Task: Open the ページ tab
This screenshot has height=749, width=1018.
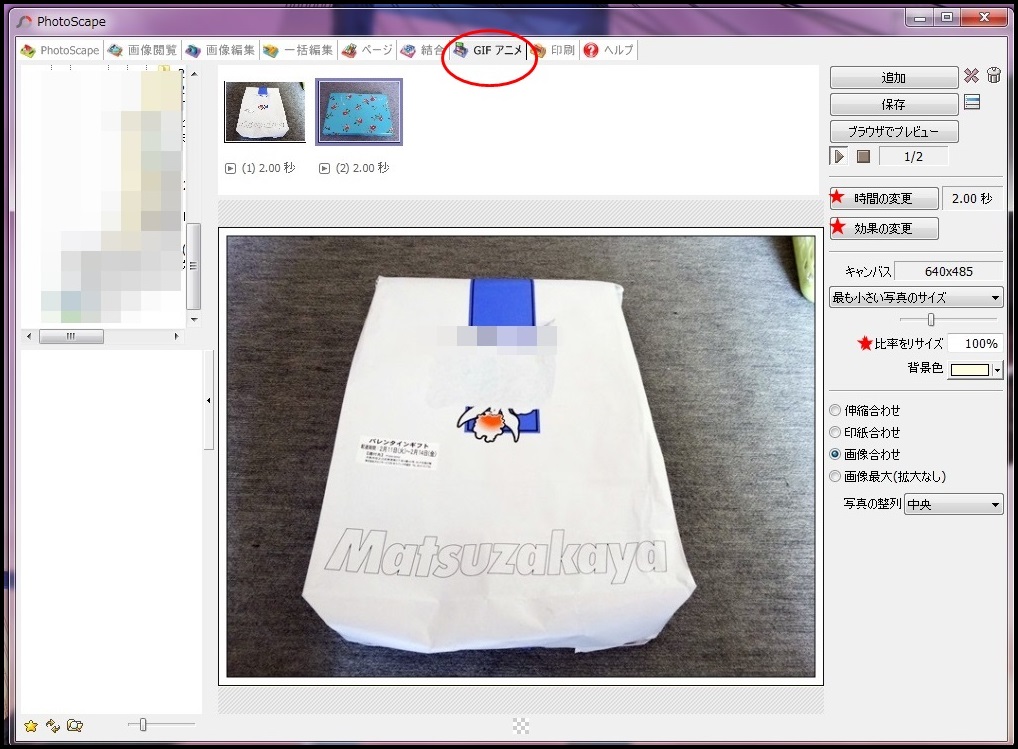Action: 367,50
